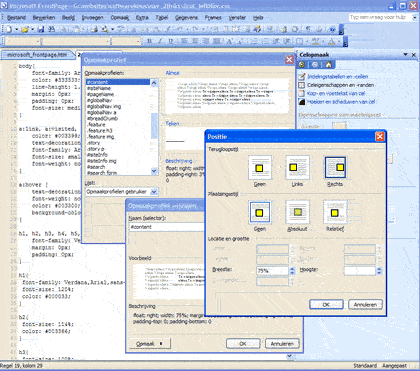The image size is (420, 371).
Task: Click the Align Left icon
Action: [x=184, y=41]
